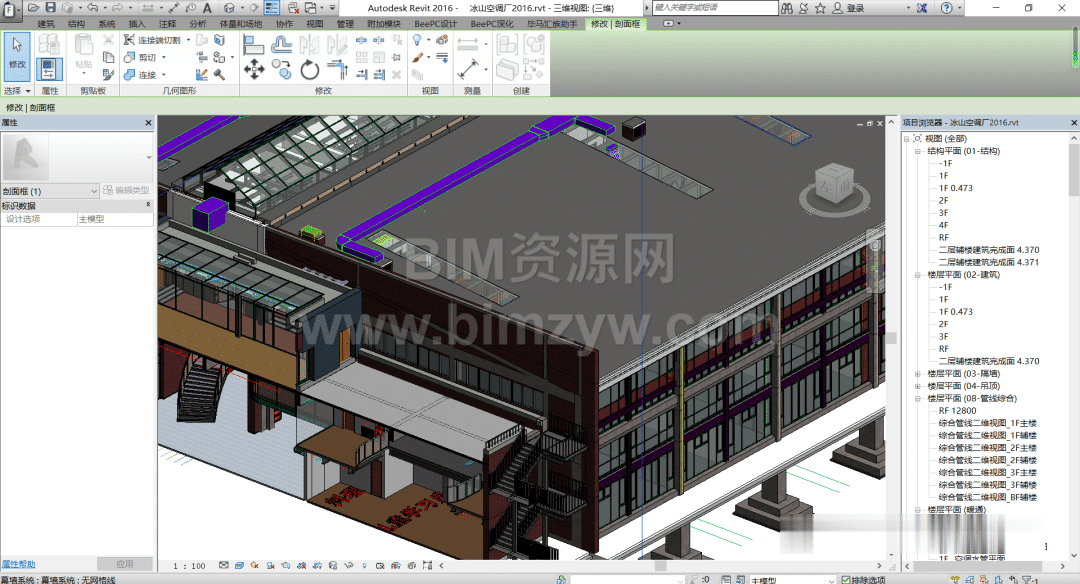The width and height of the screenshot is (1080, 584).
Task: Toggle detail level icon in view control bar
Action: (224, 565)
